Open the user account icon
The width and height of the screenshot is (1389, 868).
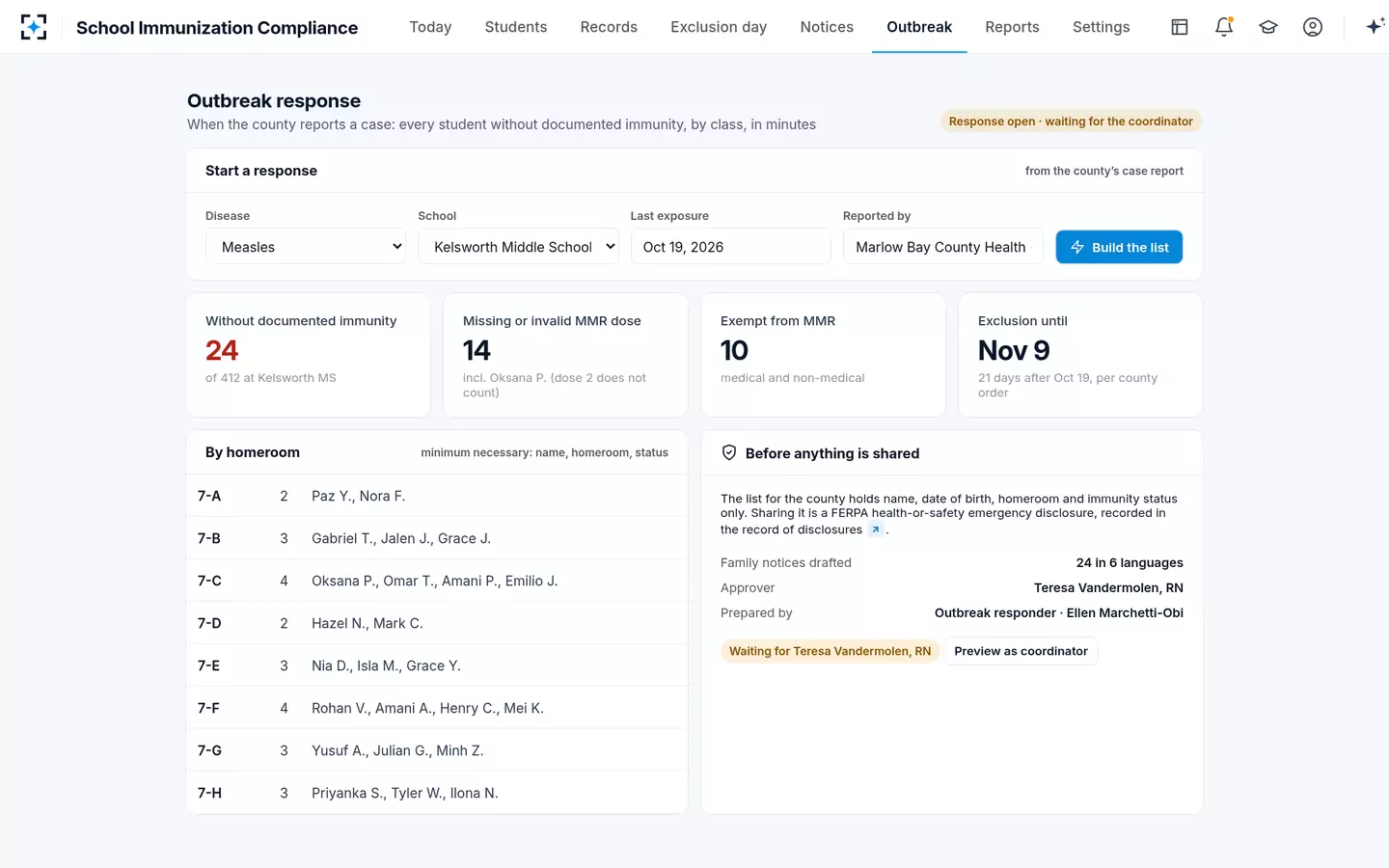coord(1313,27)
